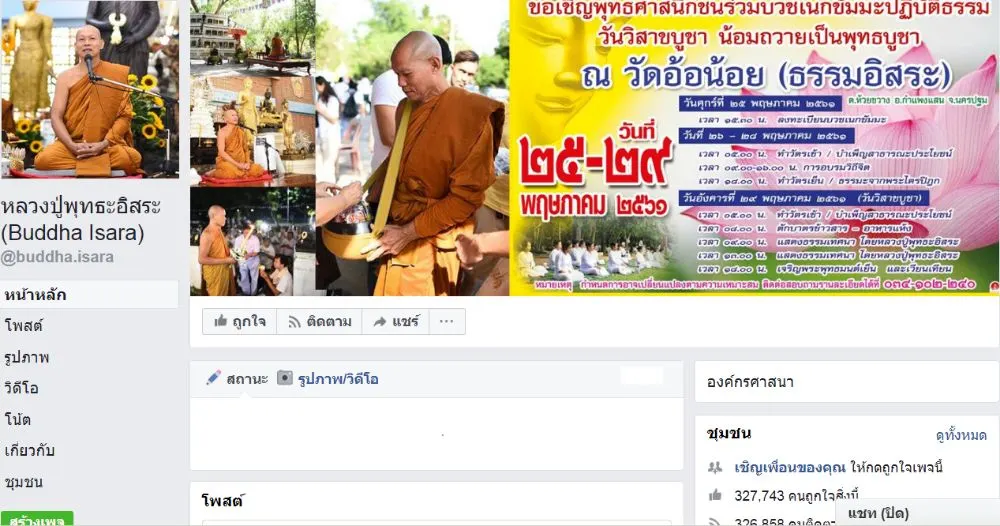Open the page cover photo banner
Screen dimensions: 1000x526
click(594, 147)
